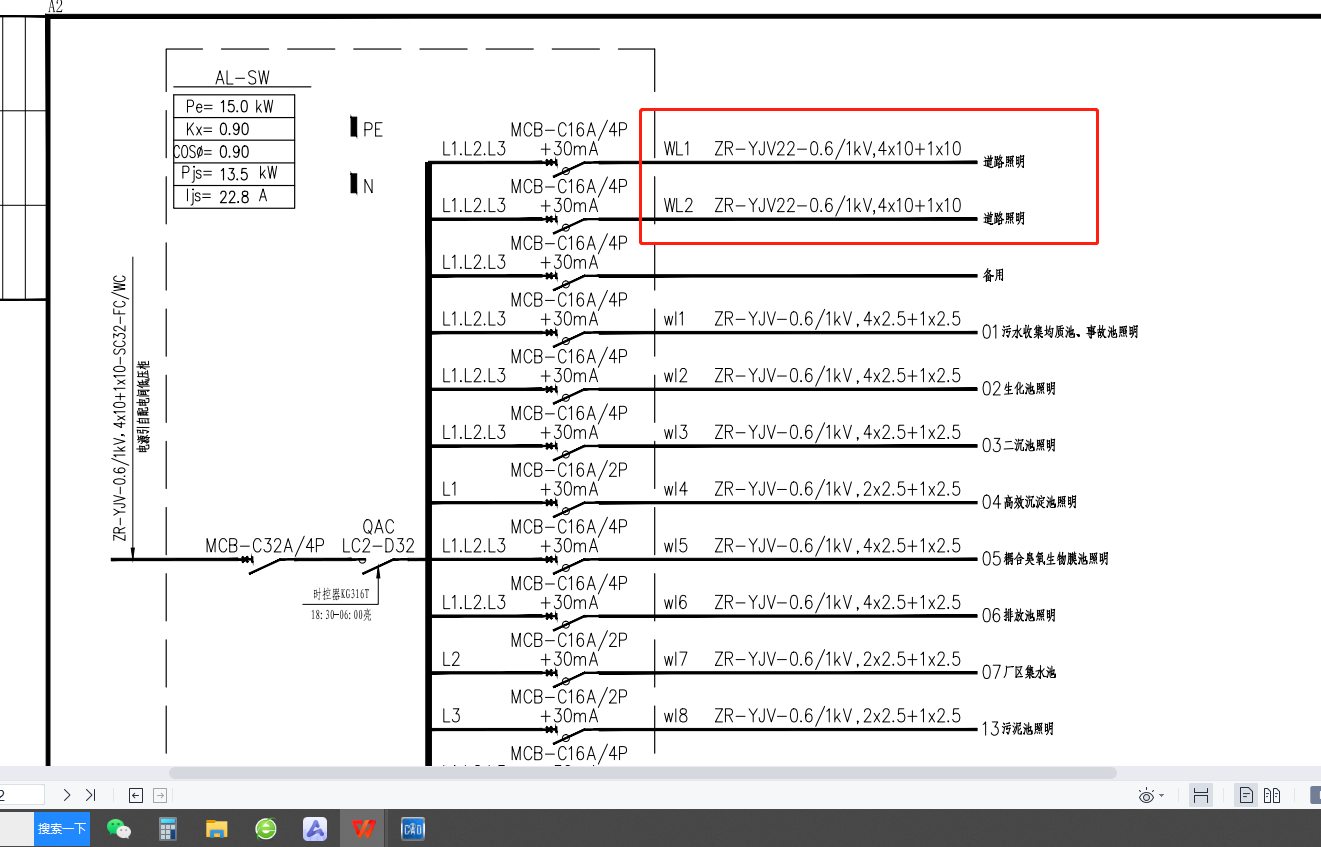Click the vertical incoming cable ZR-YJV label
This screenshot has width=1321, height=847.
pos(120,408)
